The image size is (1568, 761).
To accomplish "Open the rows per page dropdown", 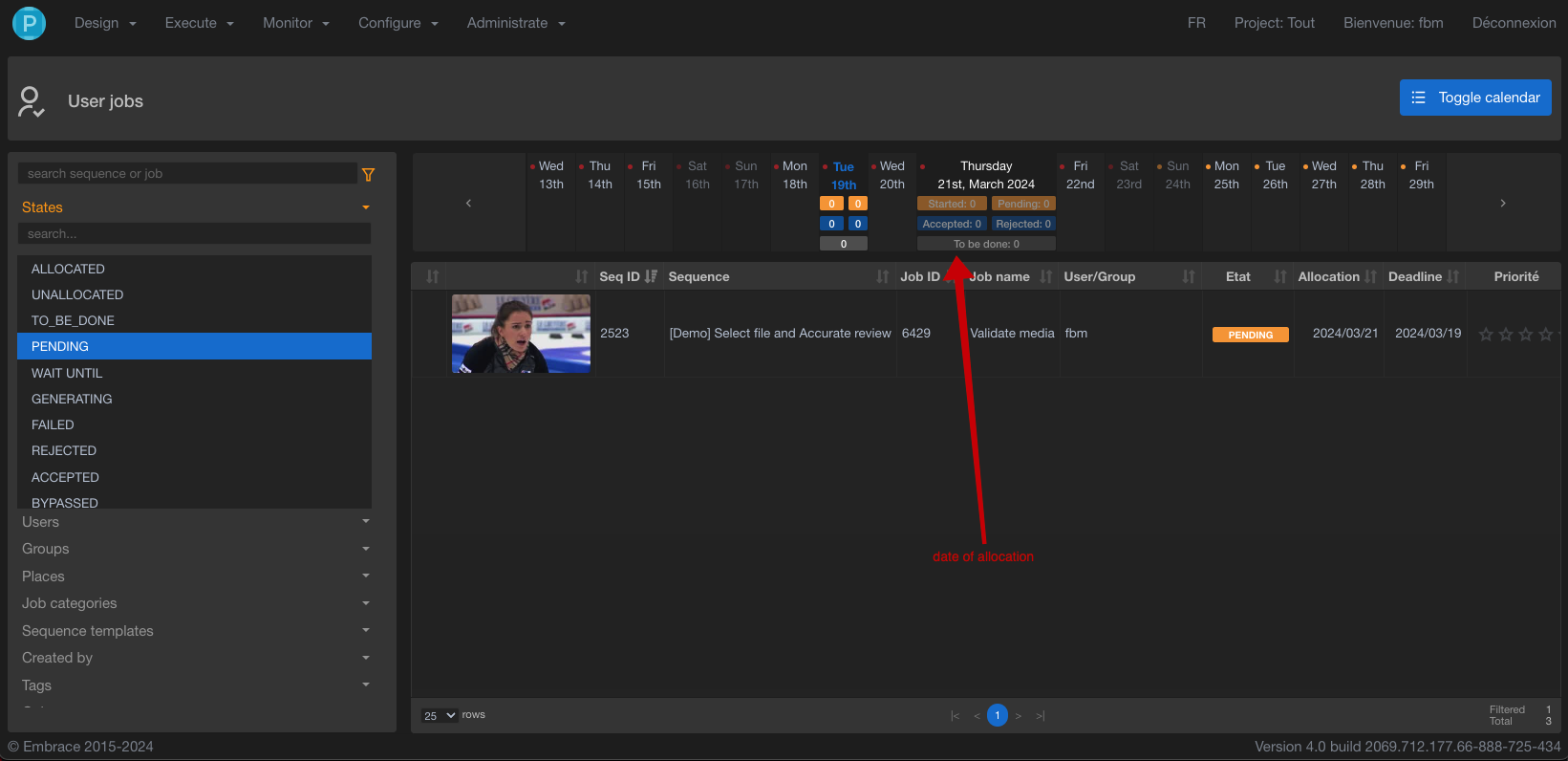I will click(x=440, y=715).
